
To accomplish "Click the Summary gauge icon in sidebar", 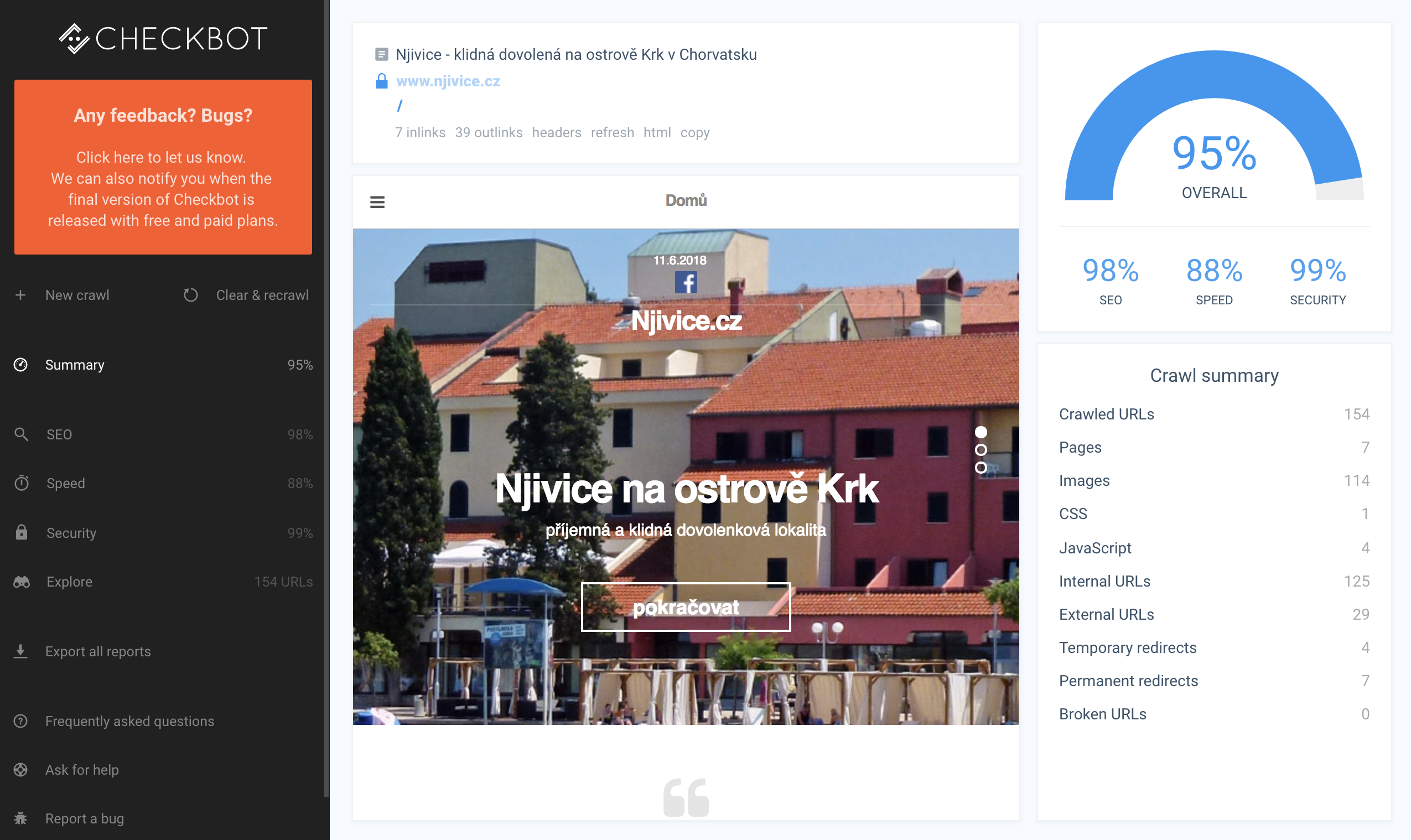I will pos(21,365).
